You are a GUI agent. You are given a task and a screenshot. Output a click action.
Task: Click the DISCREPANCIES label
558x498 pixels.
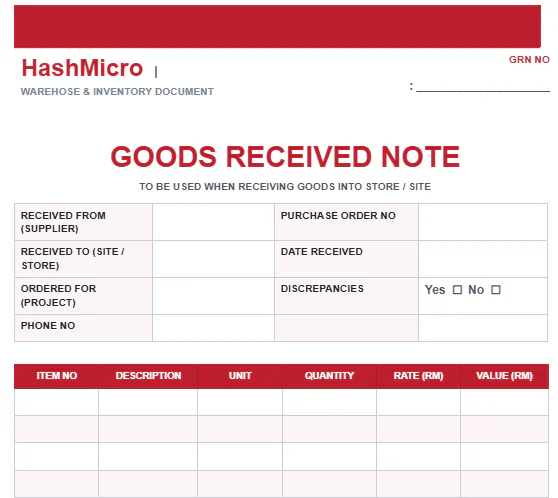tap(322, 288)
